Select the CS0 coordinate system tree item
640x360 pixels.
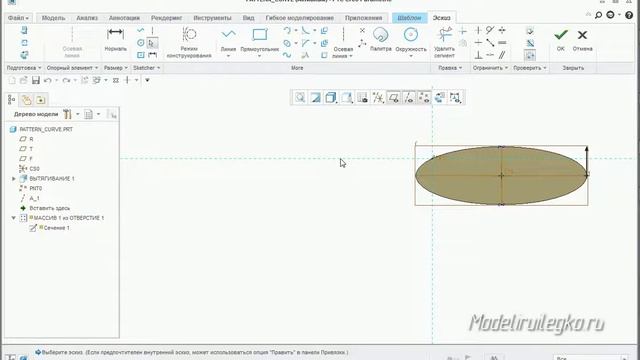pyautogui.click(x=29, y=169)
